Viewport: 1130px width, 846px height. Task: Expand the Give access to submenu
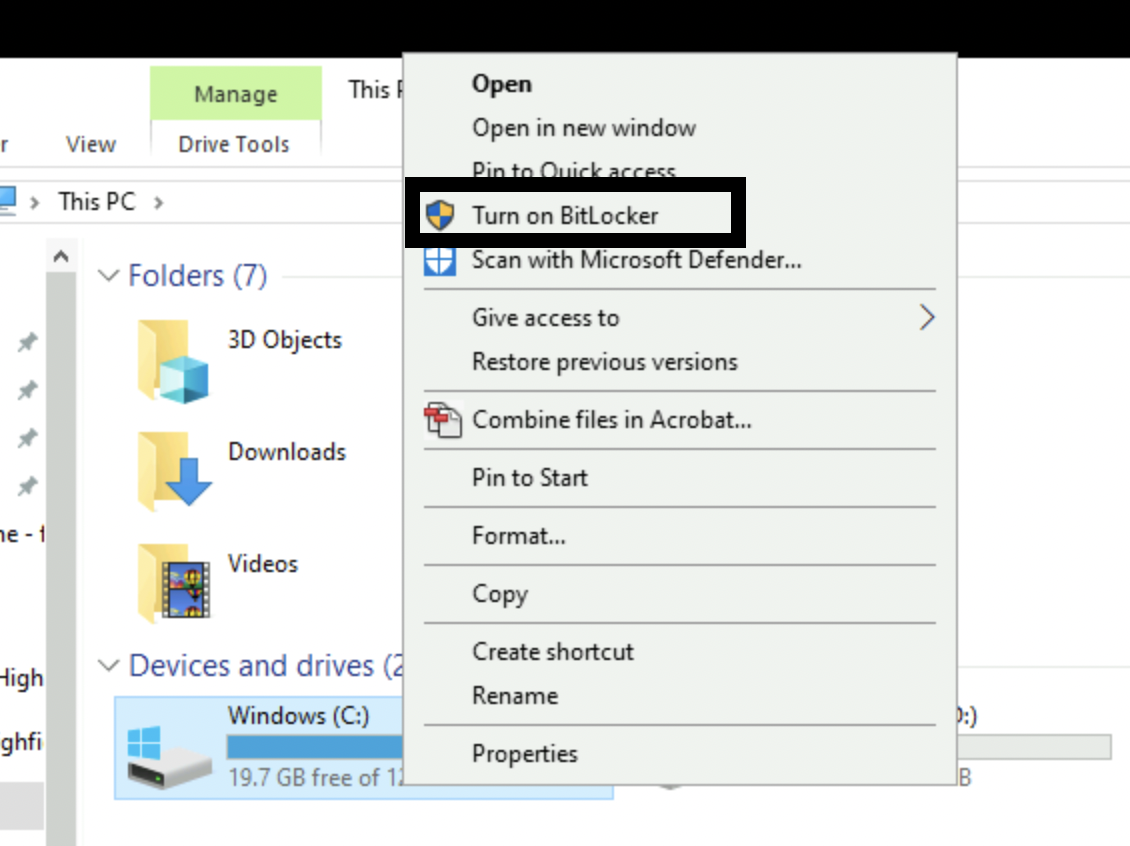pos(926,317)
